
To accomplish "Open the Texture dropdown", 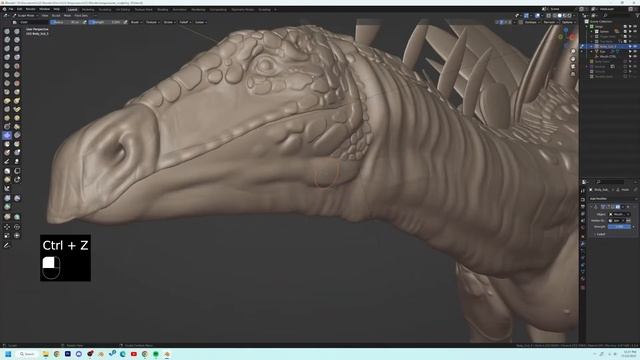I will [152, 22].
